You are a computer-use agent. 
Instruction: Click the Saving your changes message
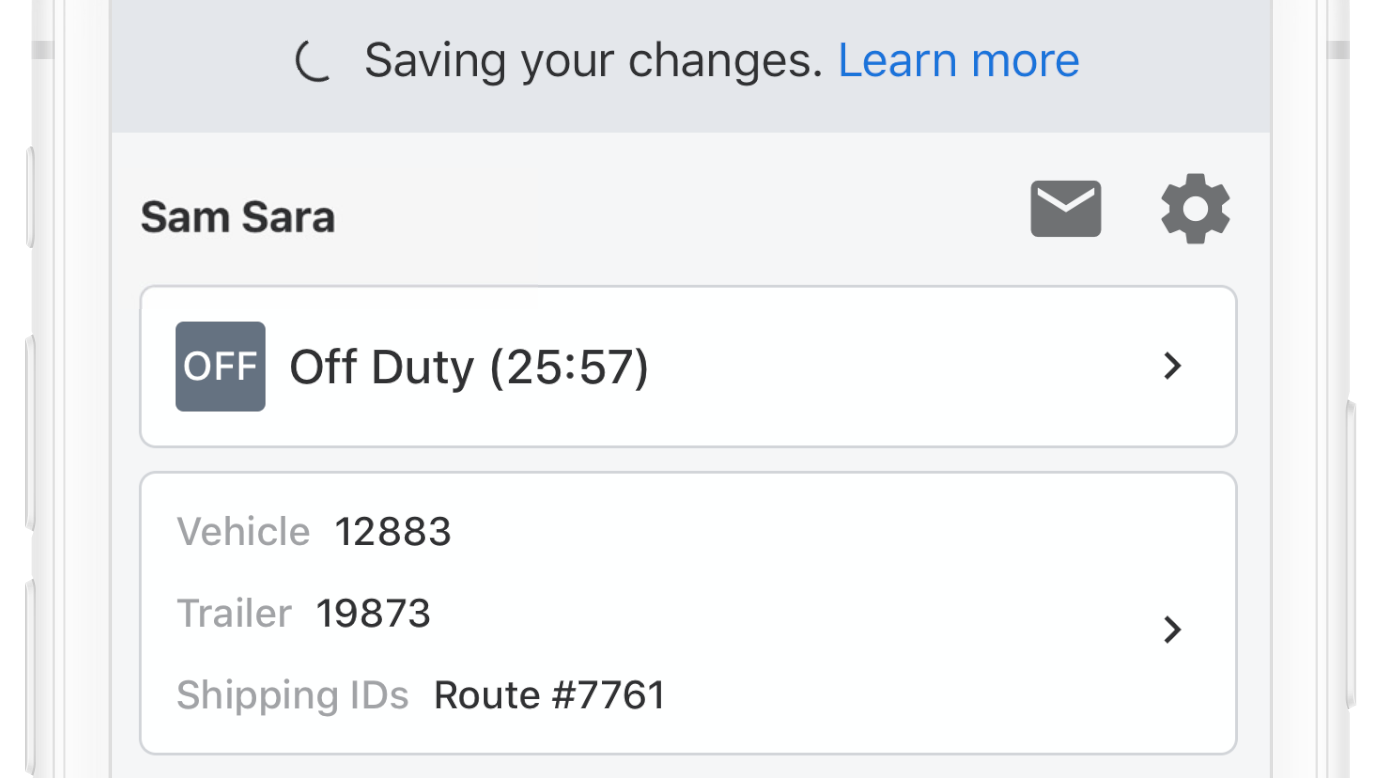point(592,61)
